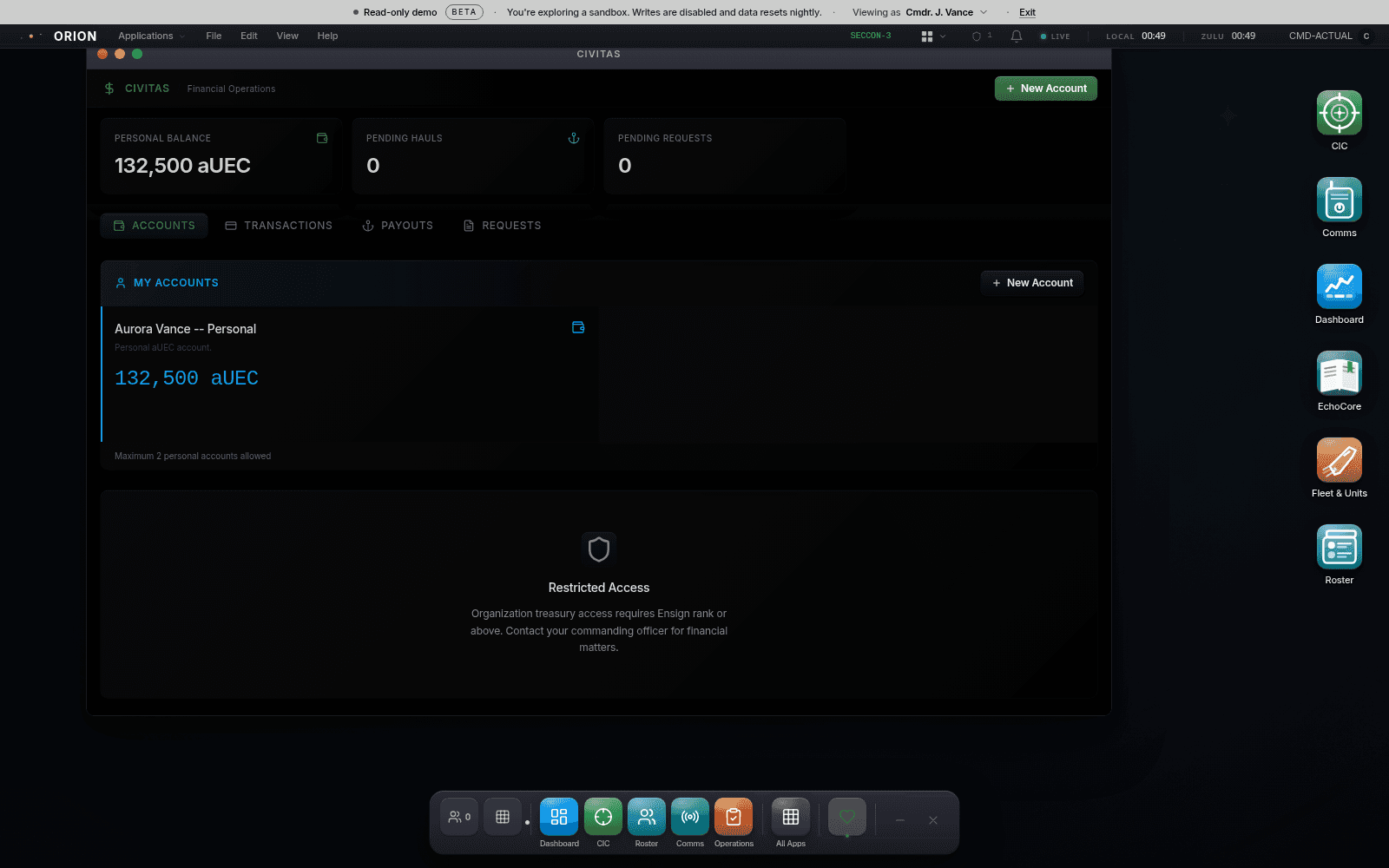Open the EchoCore desktop icon
Viewport: 1389px width, 868px height.
click(1340, 373)
